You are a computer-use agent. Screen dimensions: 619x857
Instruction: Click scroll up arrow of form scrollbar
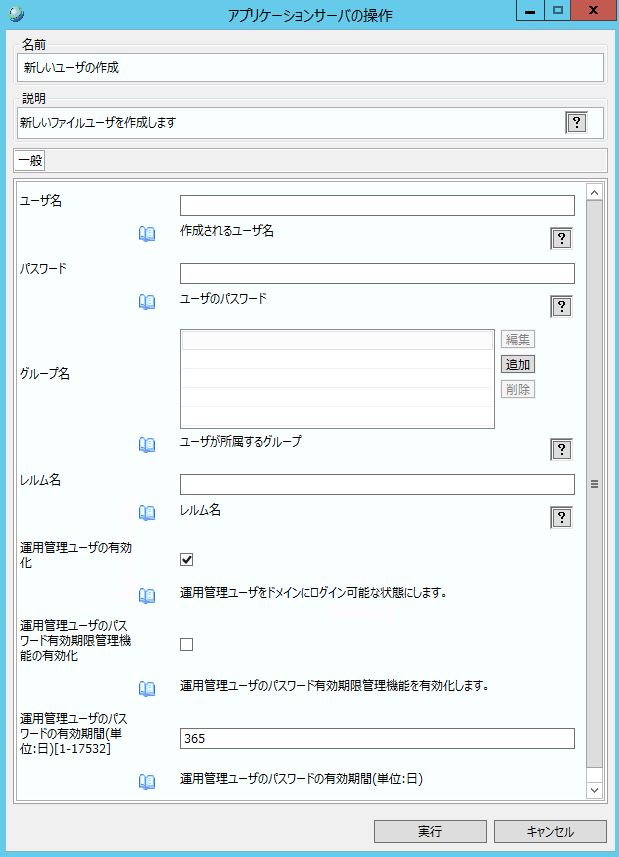click(594, 192)
